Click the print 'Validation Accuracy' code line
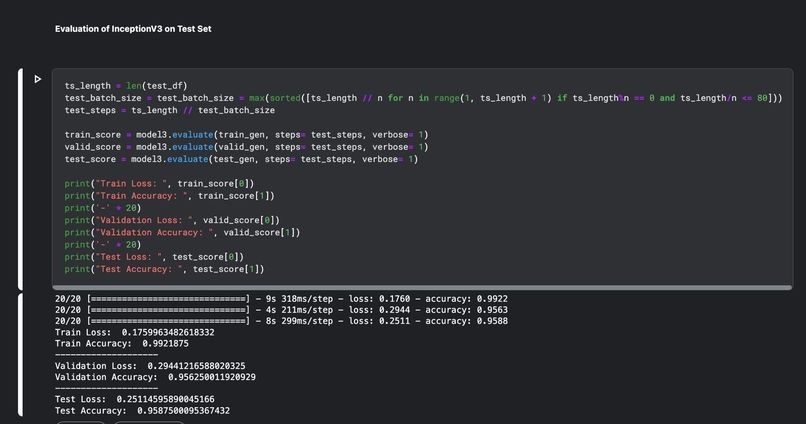 coord(182,232)
